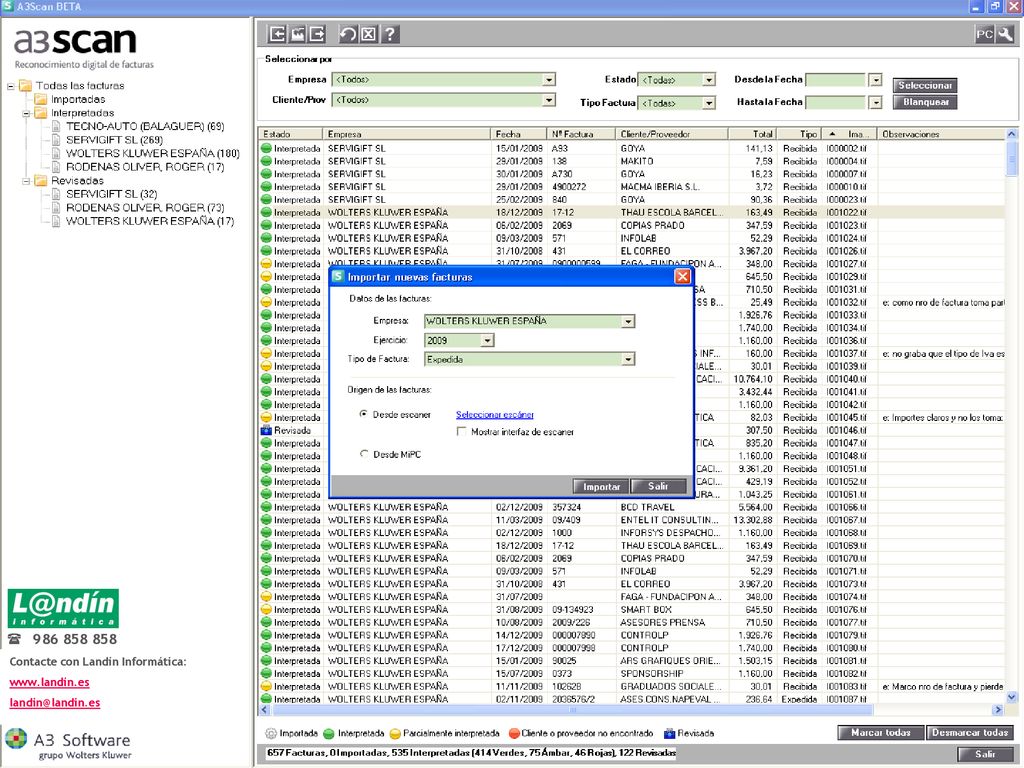Open the Tipo de Factura dropdown in dialog
Screen dimensions: 1024x768
[x=628, y=359]
